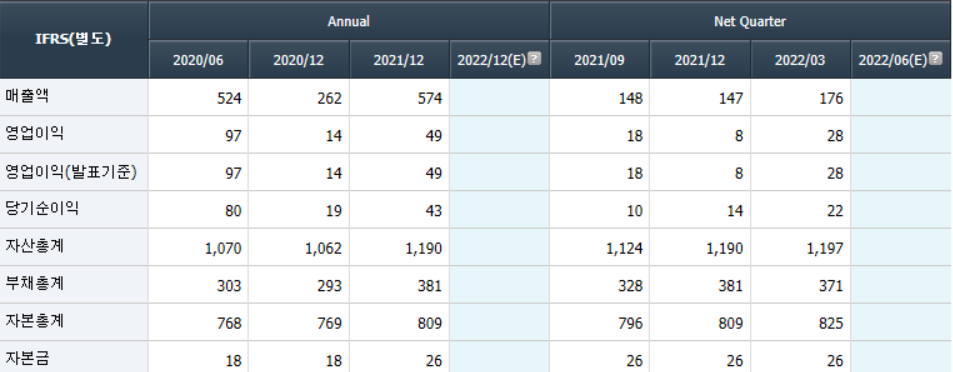
Task: Click 자본총계 value 769 for 2020/12
Action: point(329,323)
